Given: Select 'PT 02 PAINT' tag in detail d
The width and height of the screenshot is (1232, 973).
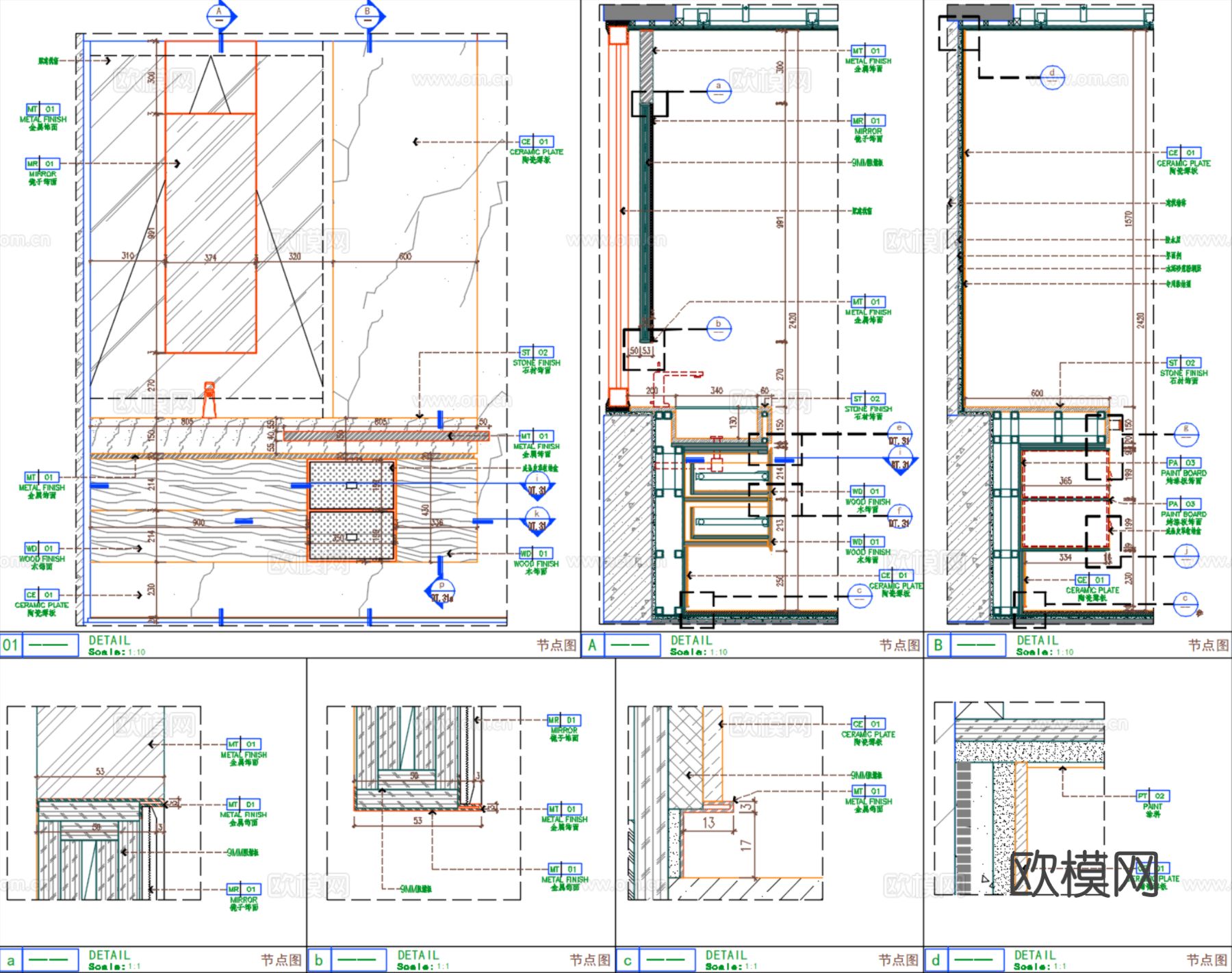Looking at the screenshot, I should [1153, 804].
